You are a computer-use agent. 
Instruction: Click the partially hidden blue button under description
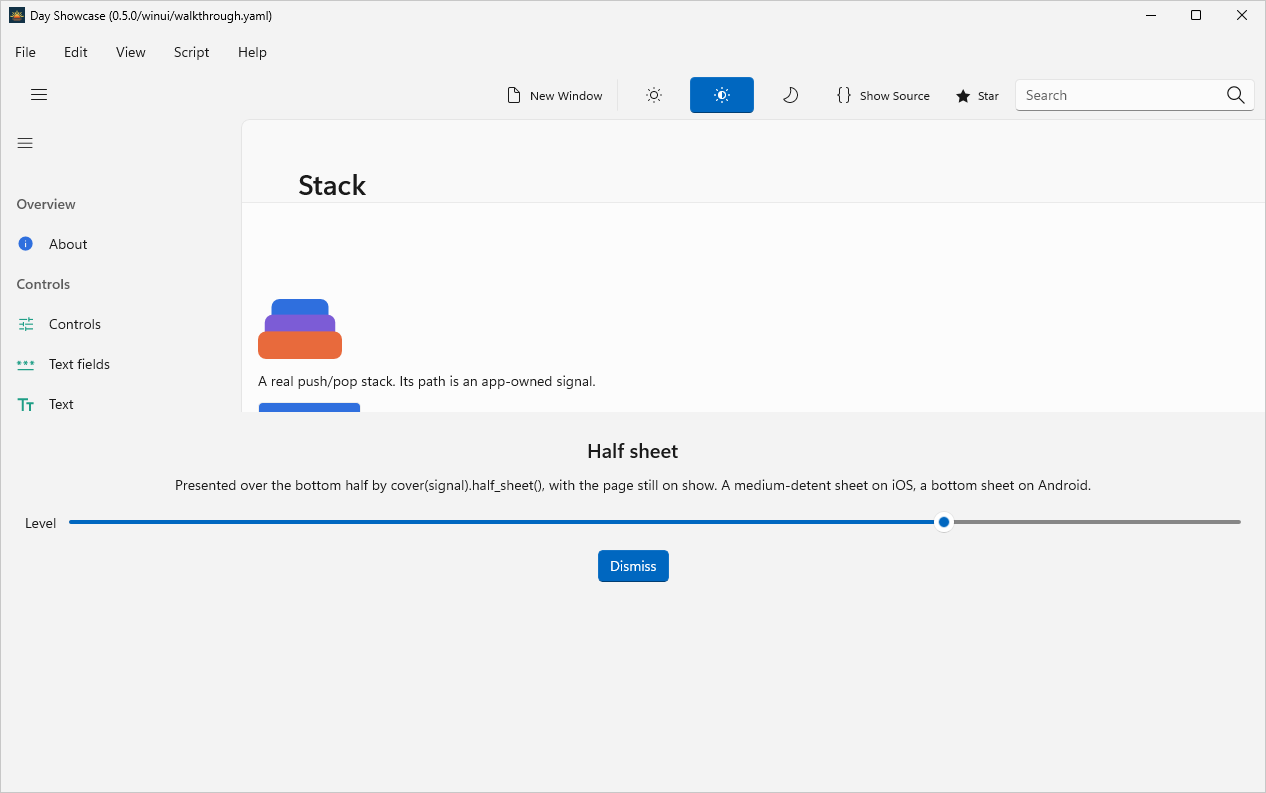[309, 407]
